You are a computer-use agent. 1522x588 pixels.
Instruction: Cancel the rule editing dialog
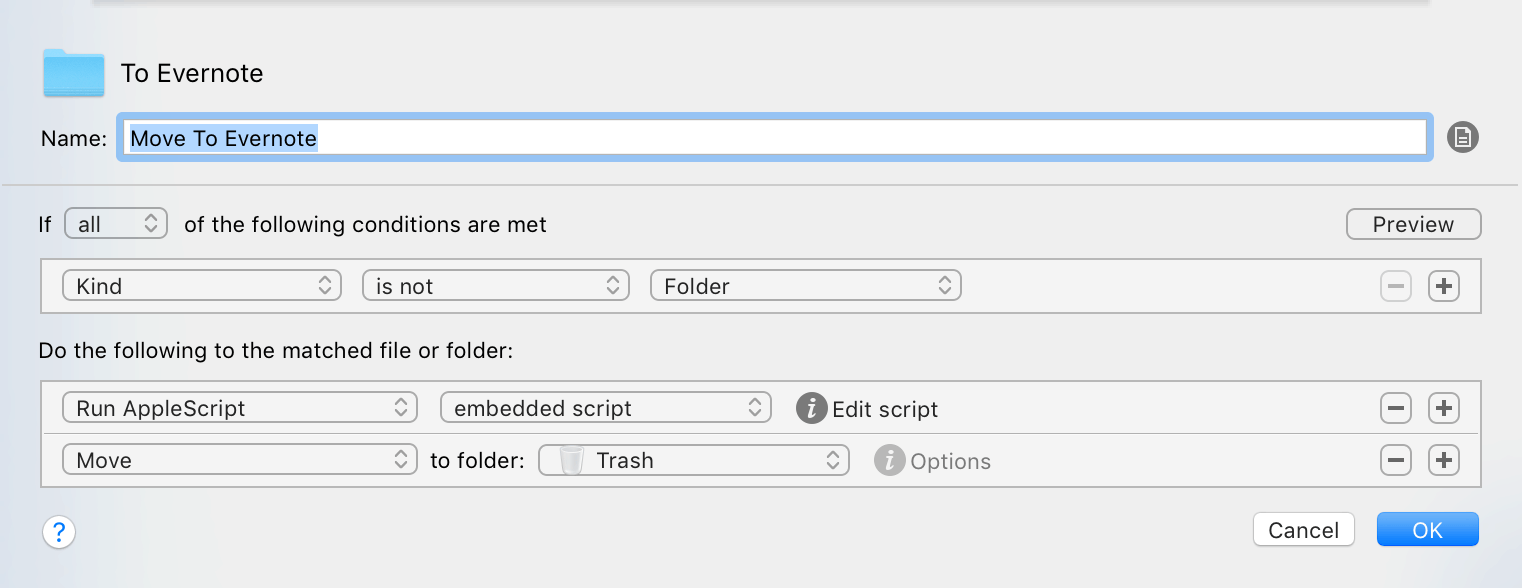(x=1303, y=530)
